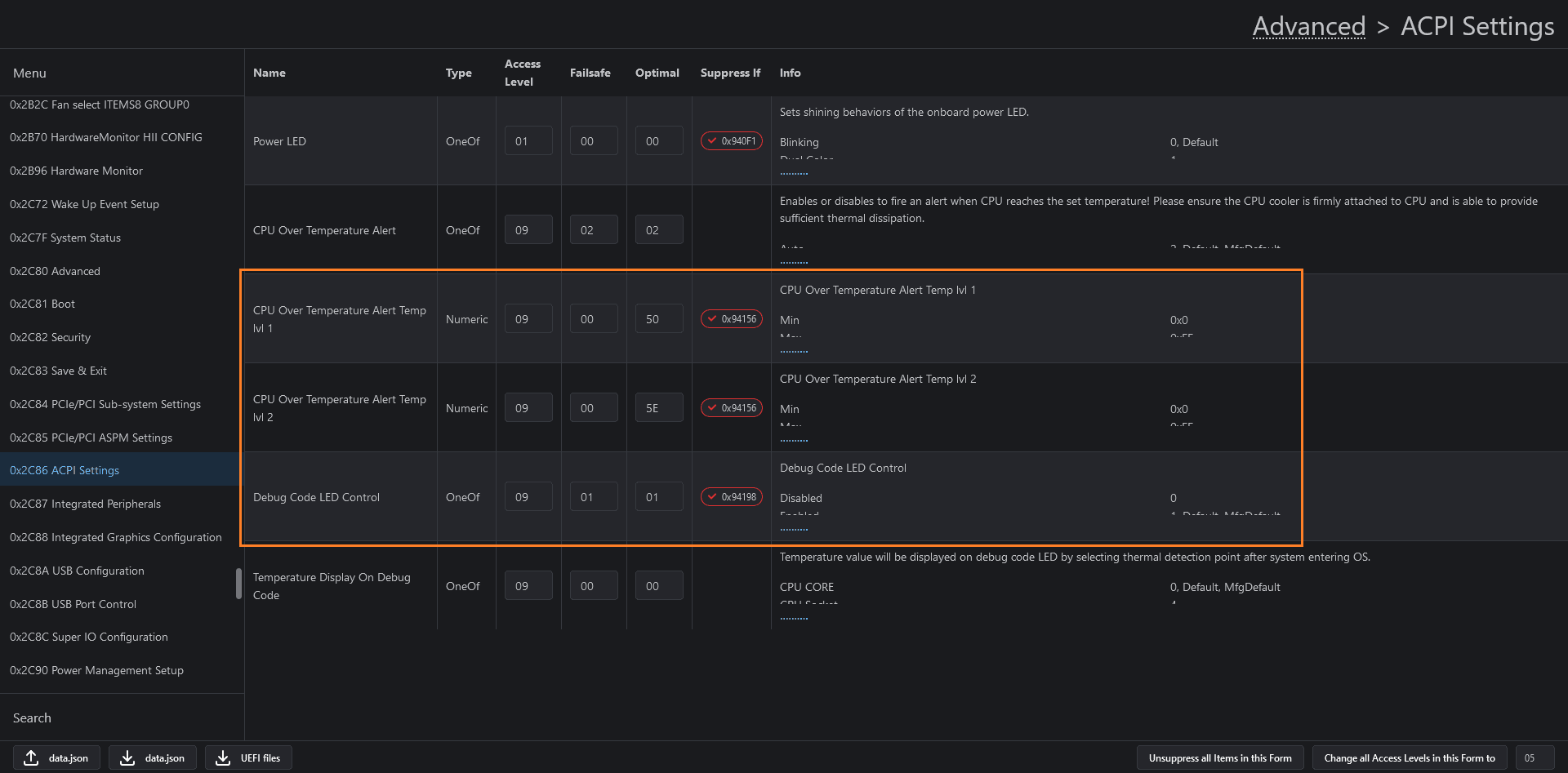This screenshot has height=773, width=1568.
Task: Expand the Debug Code LED Control info
Action: 794,530
